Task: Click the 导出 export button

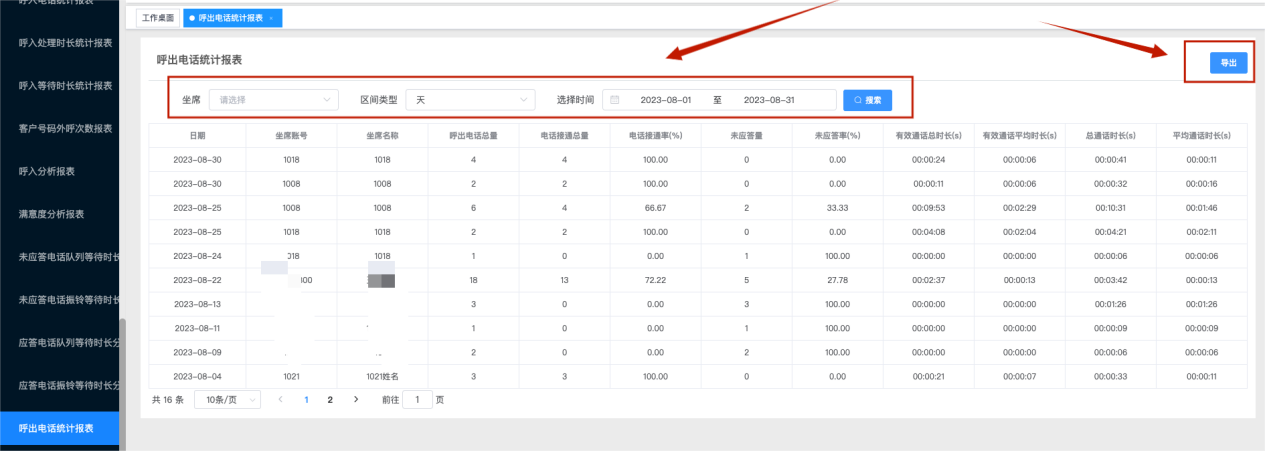Action: coord(1228,62)
